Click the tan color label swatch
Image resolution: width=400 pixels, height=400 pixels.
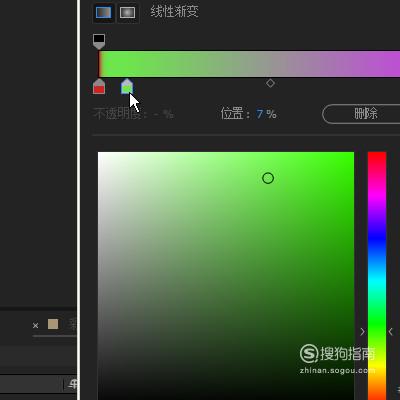point(53,324)
